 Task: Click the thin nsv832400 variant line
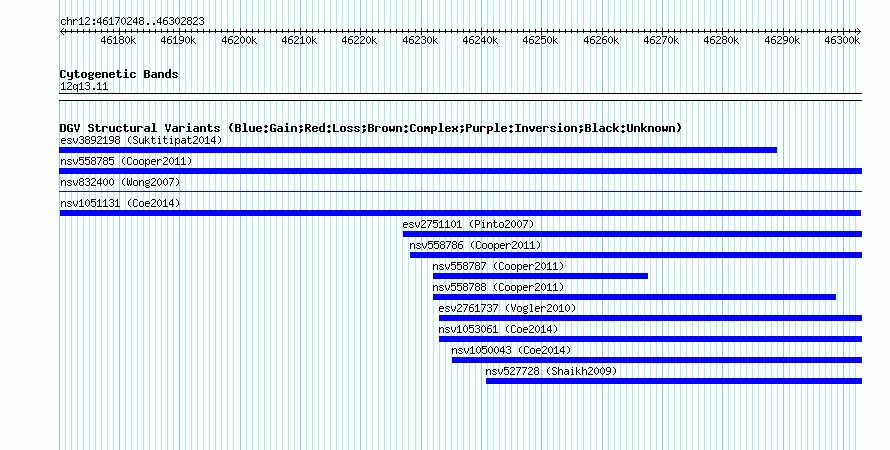coord(460,192)
